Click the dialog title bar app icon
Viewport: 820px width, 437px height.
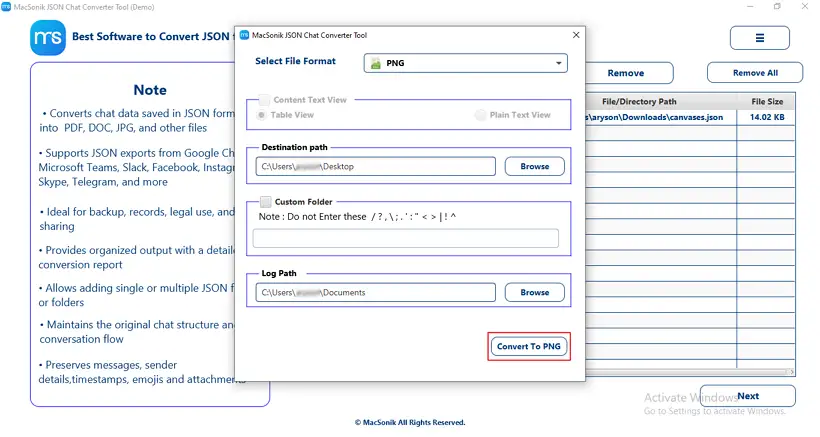tap(244, 35)
